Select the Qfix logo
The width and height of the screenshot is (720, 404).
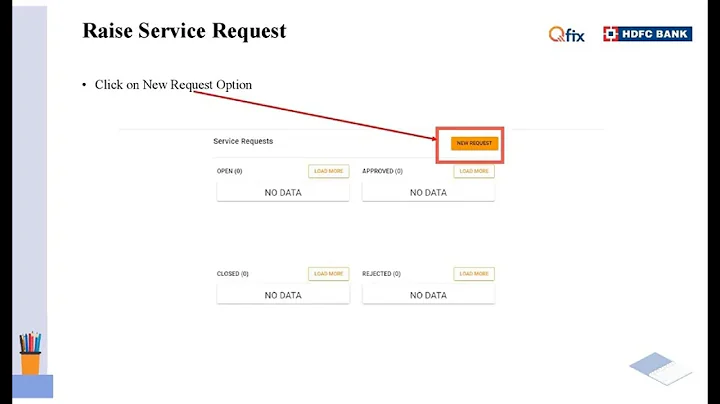click(567, 34)
